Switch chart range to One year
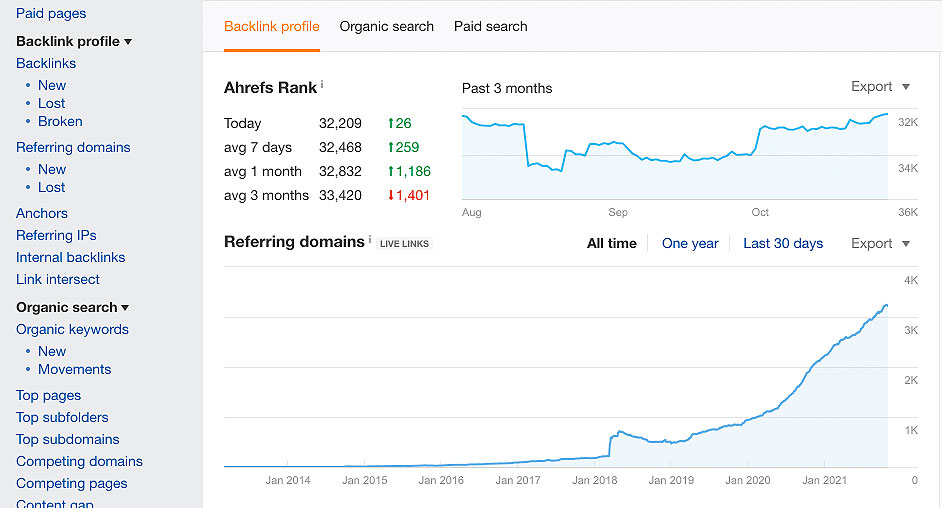The height and width of the screenshot is (508, 942). pyautogui.click(x=690, y=243)
